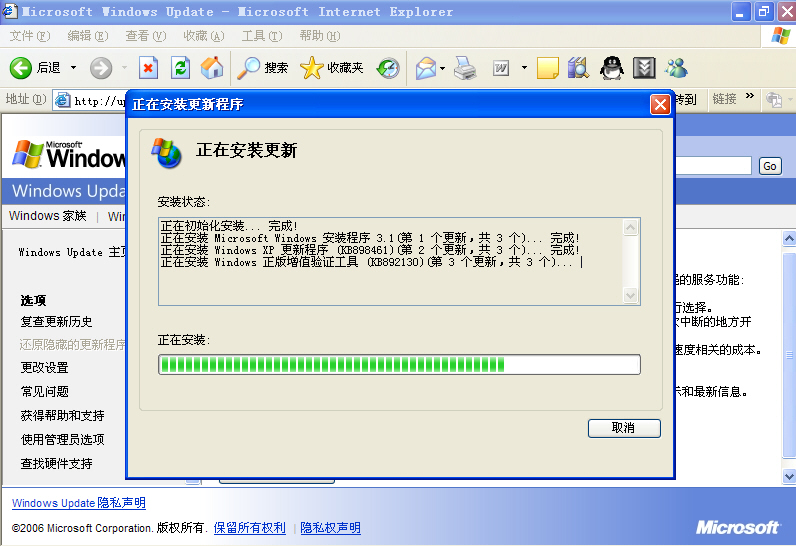This screenshot has height=546, width=796.
Task: Click Windows 家族 link
Action: [48, 216]
